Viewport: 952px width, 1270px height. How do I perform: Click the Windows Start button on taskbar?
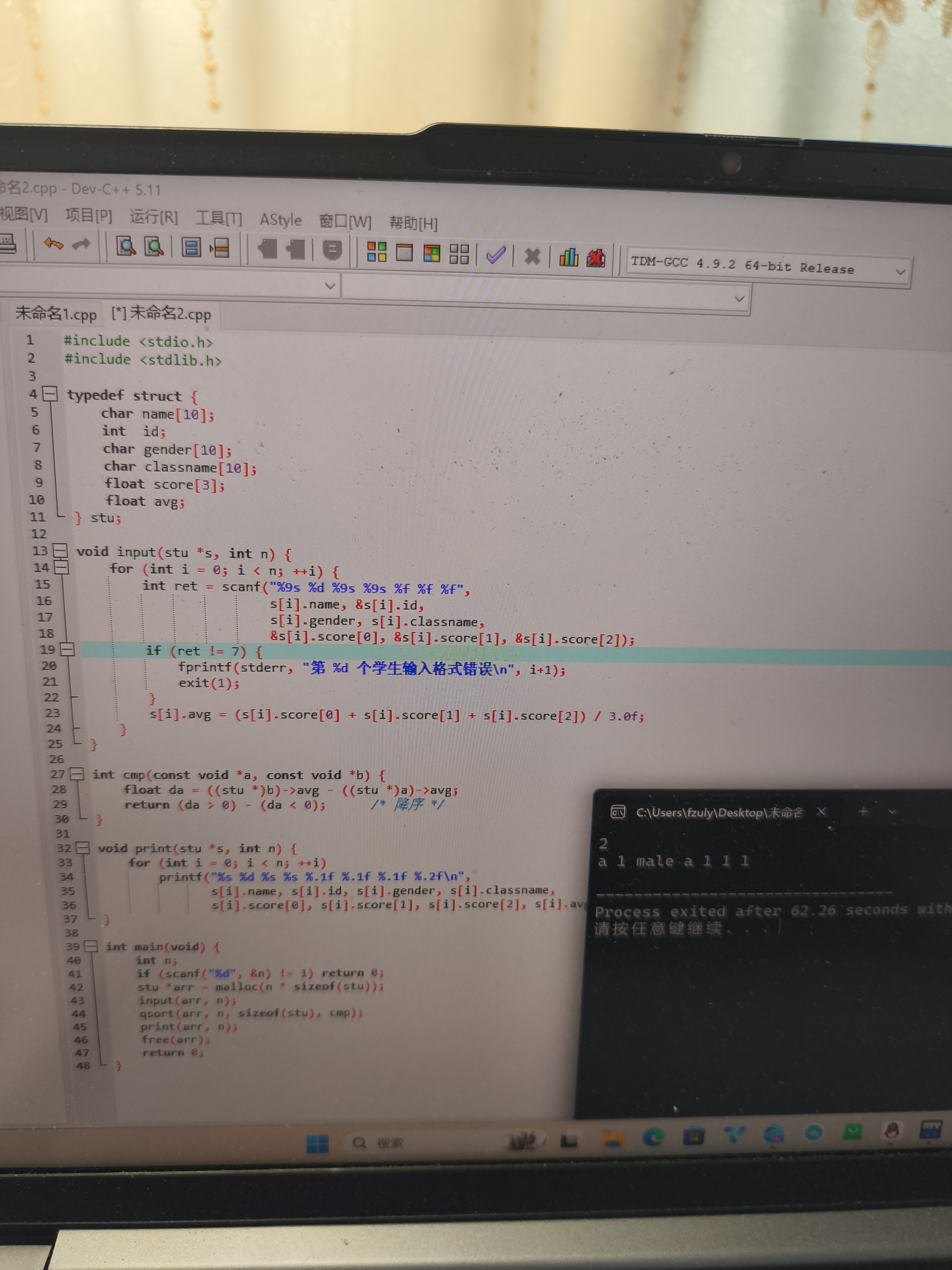tap(317, 1144)
